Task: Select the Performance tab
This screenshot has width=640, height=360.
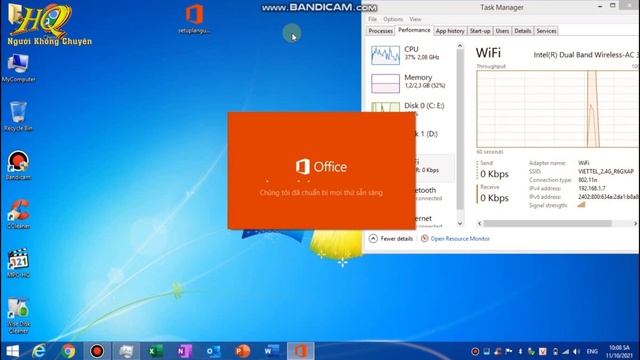Action: [414, 30]
